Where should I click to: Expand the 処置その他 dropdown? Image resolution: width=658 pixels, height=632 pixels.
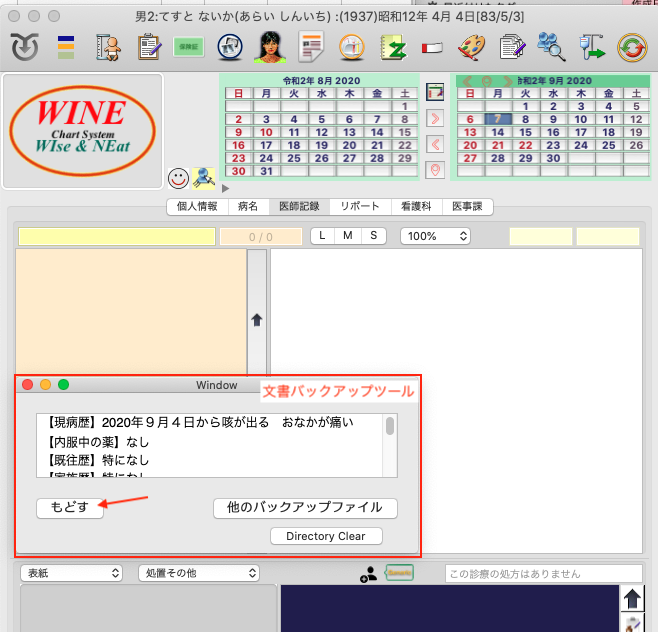(x=198, y=573)
